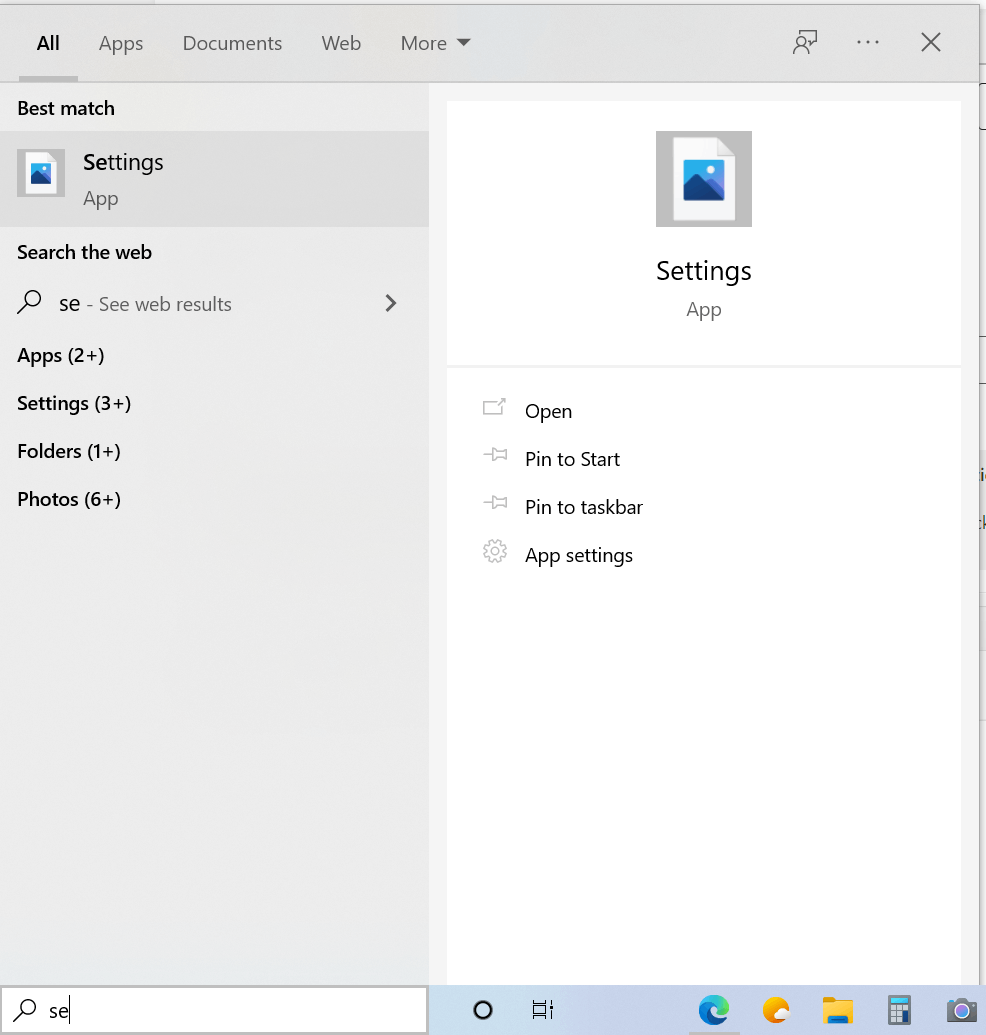This screenshot has width=986, height=1035.
Task: Choose Pin to taskbar
Action: tap(584, 507)
